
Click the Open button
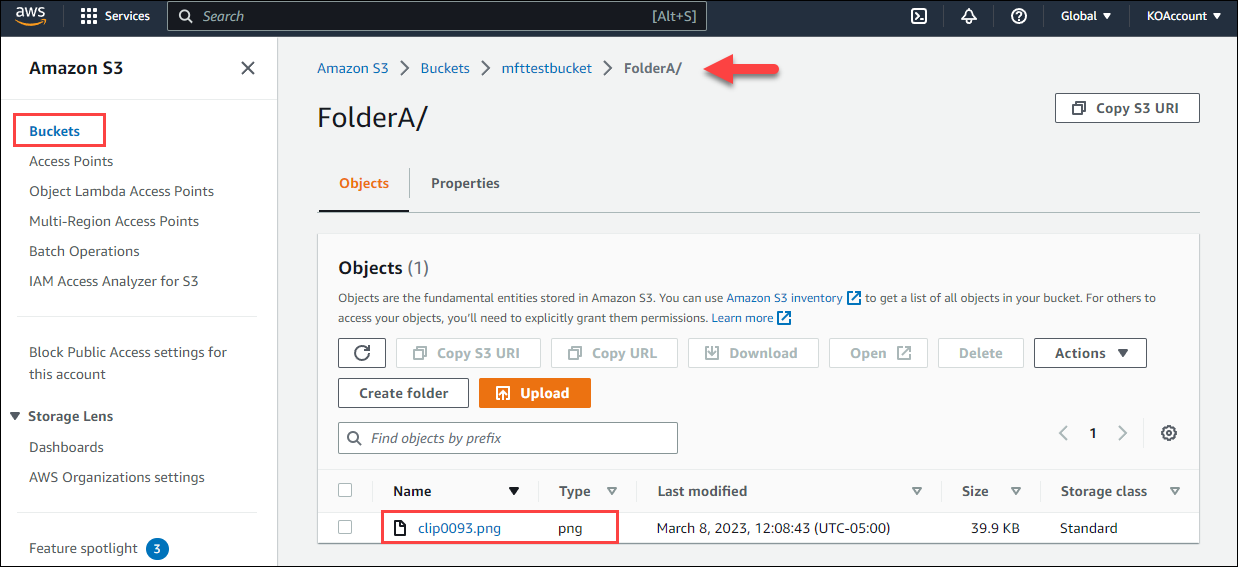click(879, 353)
